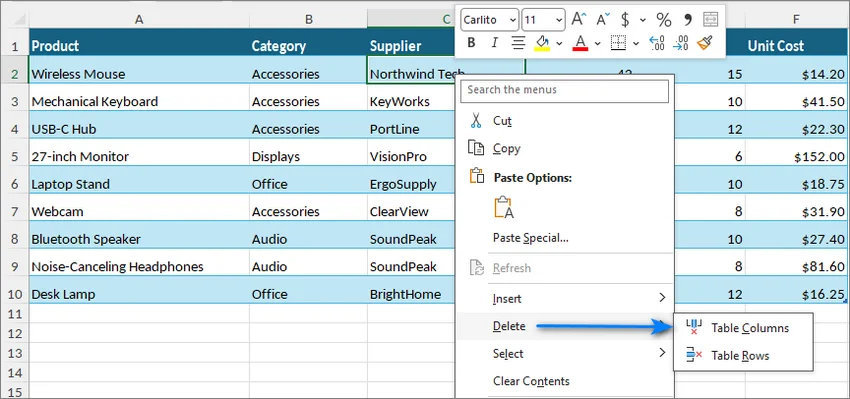Select column F header
Screen dimensions: 850x399
pyautogui.click(x=796, y=20)
